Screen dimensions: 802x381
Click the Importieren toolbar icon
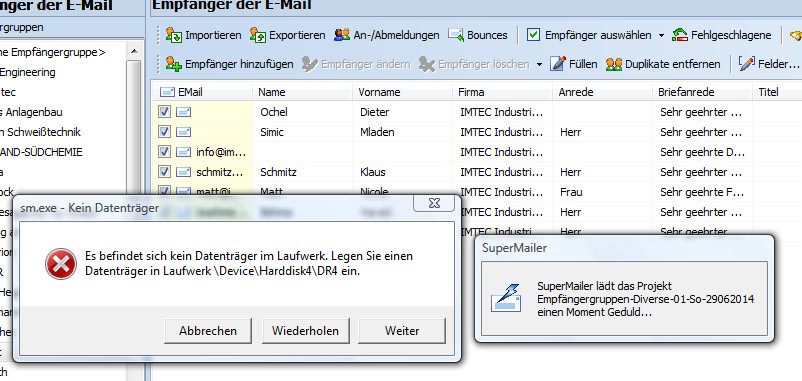click(x=174, y=35)
